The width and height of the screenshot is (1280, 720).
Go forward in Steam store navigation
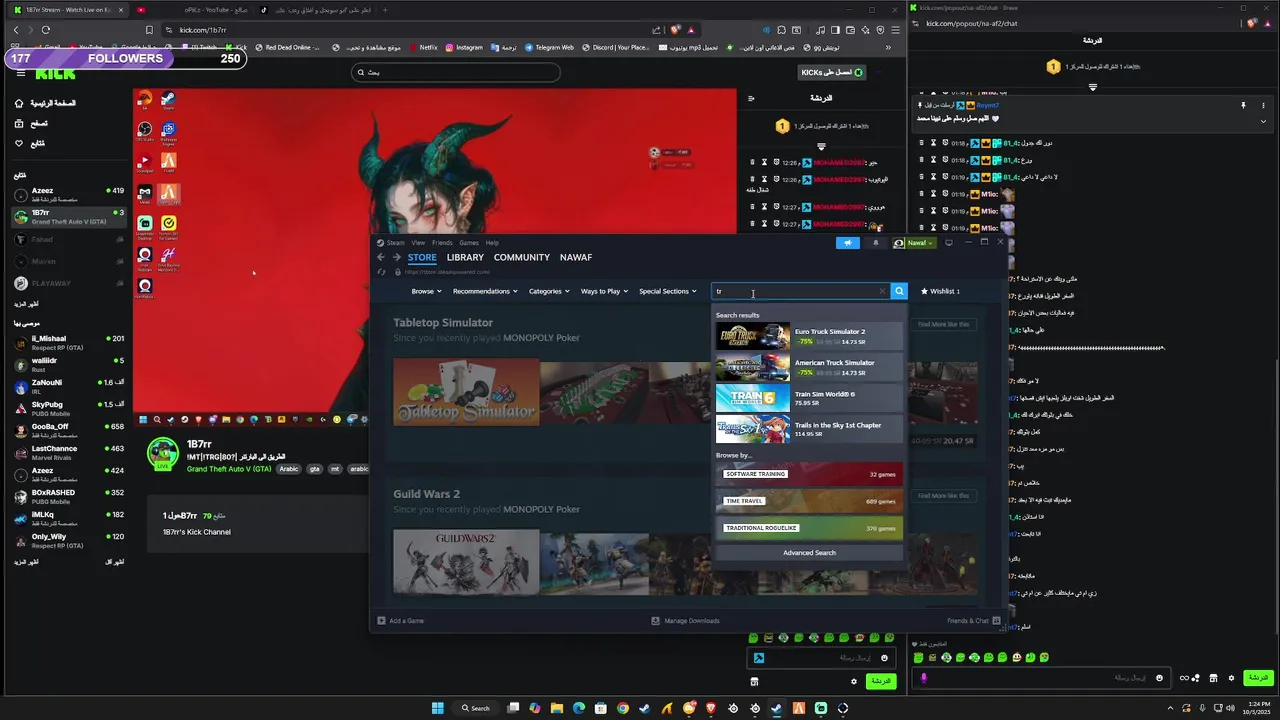tap(396, 257)
